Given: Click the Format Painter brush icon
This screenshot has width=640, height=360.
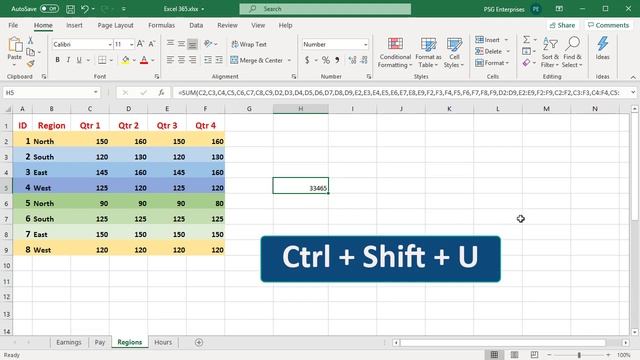Looking at the screenshot, I should (x=30, y=63).
